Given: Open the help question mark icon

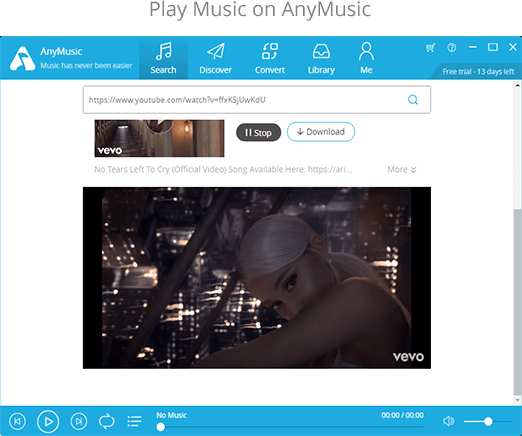Looking at the screenshot, I should [x=452, y=48].
